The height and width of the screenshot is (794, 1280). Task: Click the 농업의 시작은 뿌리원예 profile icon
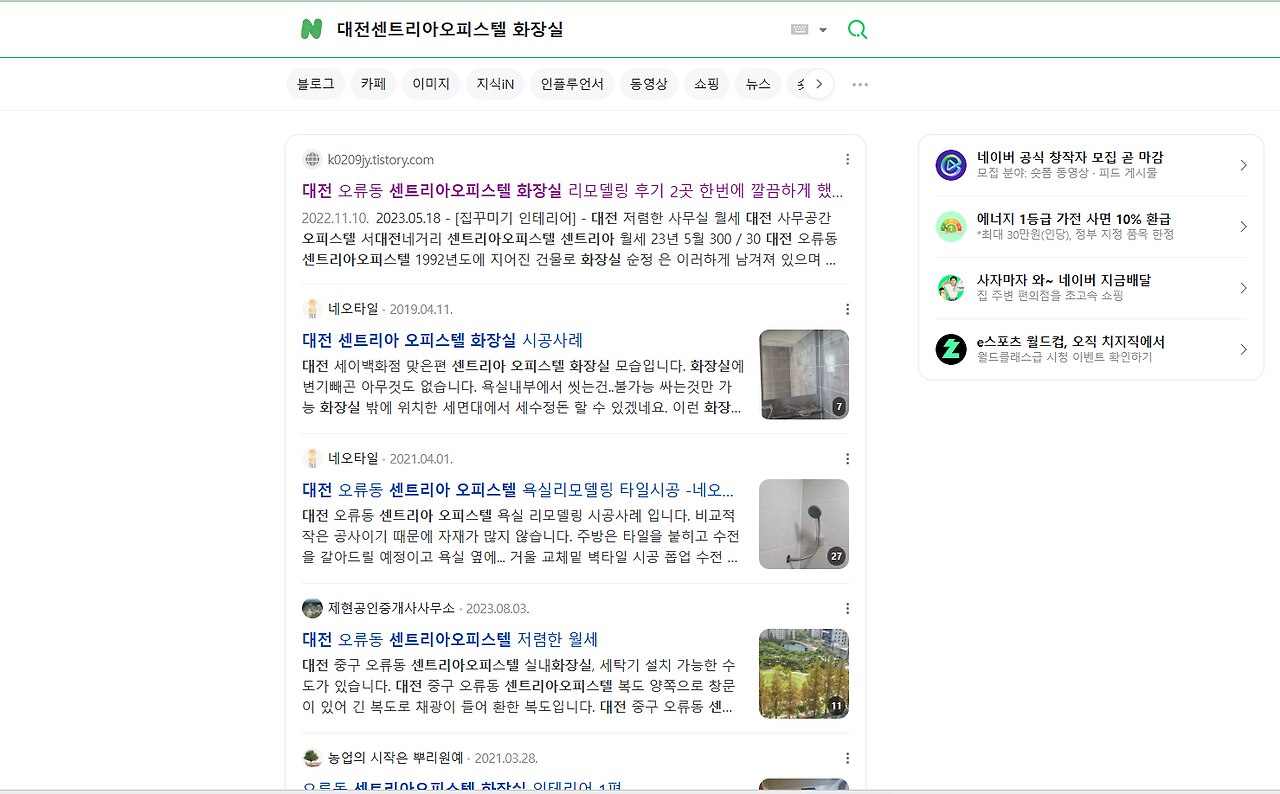click(312, 758)
